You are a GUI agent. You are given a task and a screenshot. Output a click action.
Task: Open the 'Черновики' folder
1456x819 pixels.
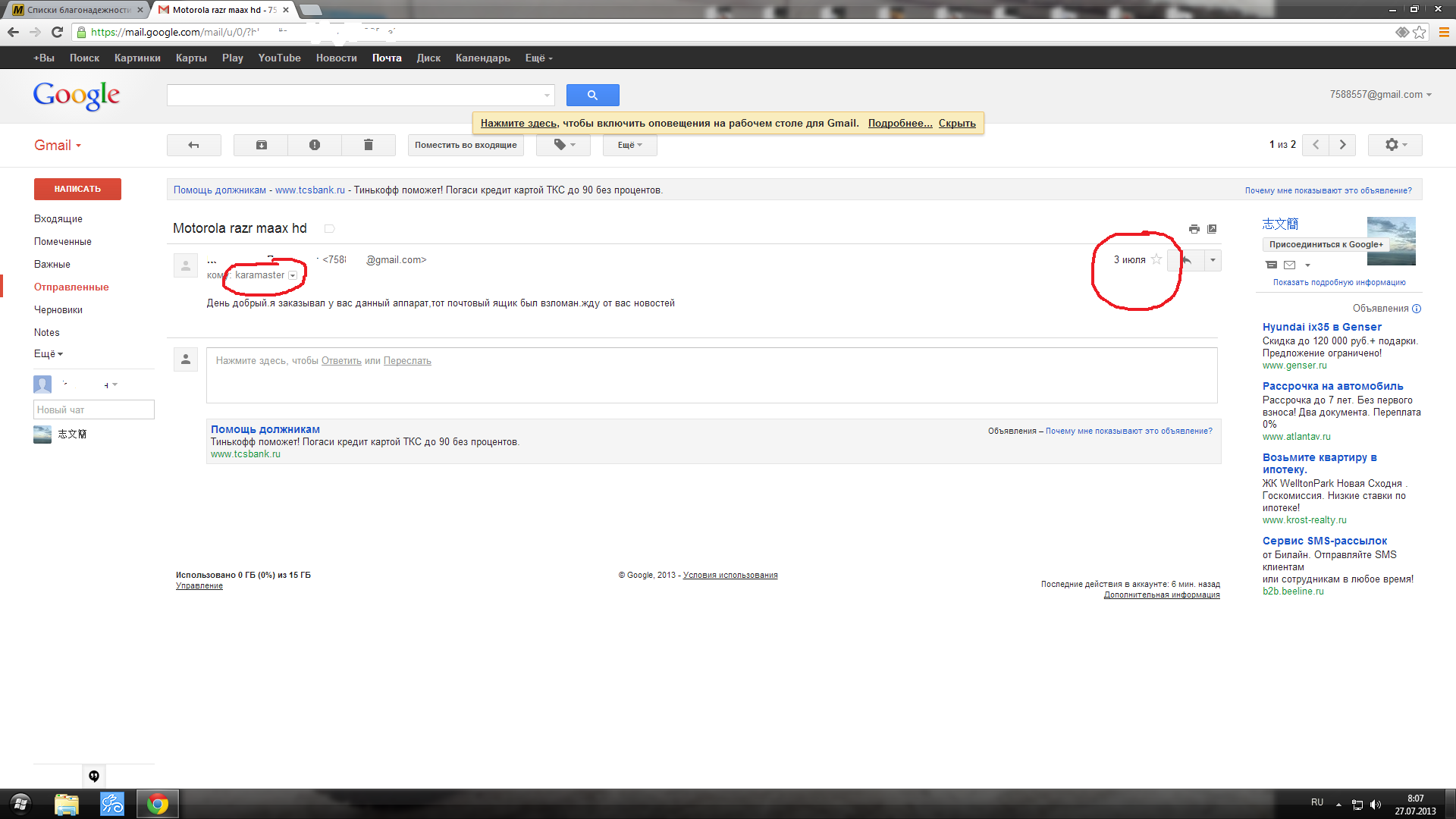(x=58, y=309)
